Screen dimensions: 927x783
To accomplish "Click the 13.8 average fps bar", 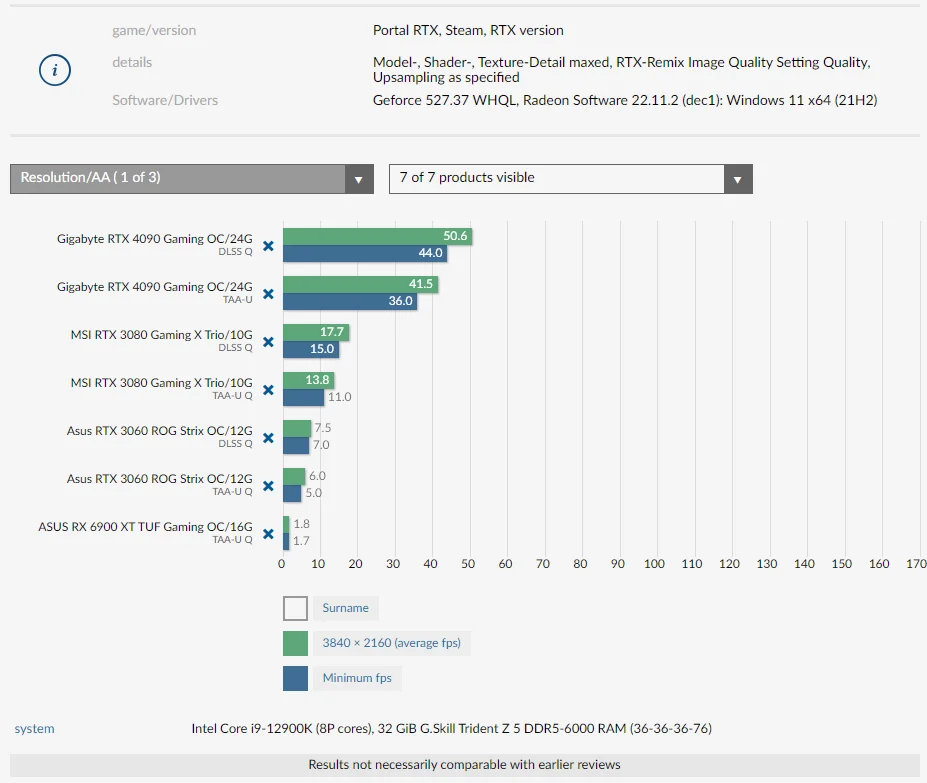I will click(x=309, y=380).
